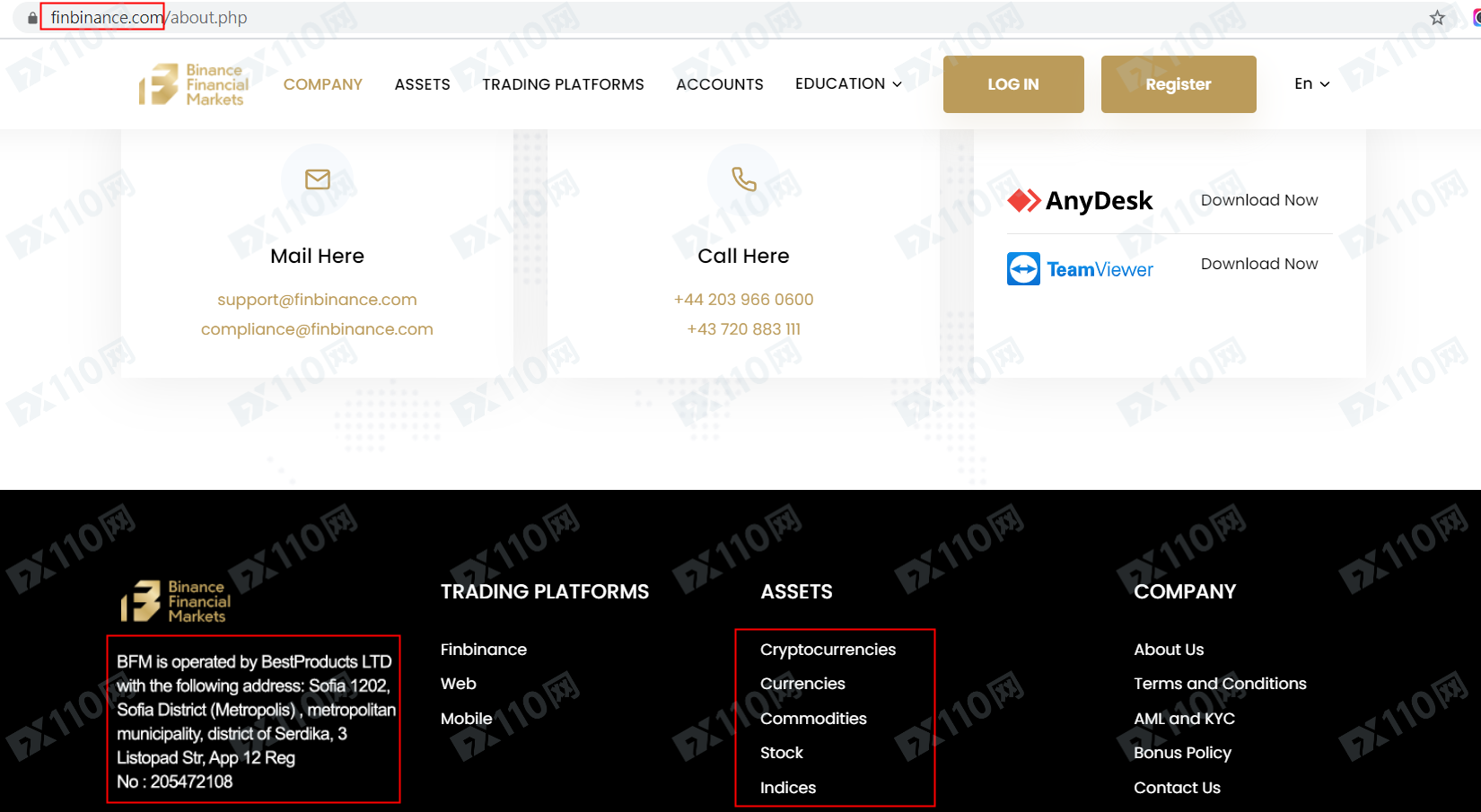Viewport: 1481px width, 812px height.
Task: Expand the EDUCATION dropdown menu
Action: coord(848,83)
